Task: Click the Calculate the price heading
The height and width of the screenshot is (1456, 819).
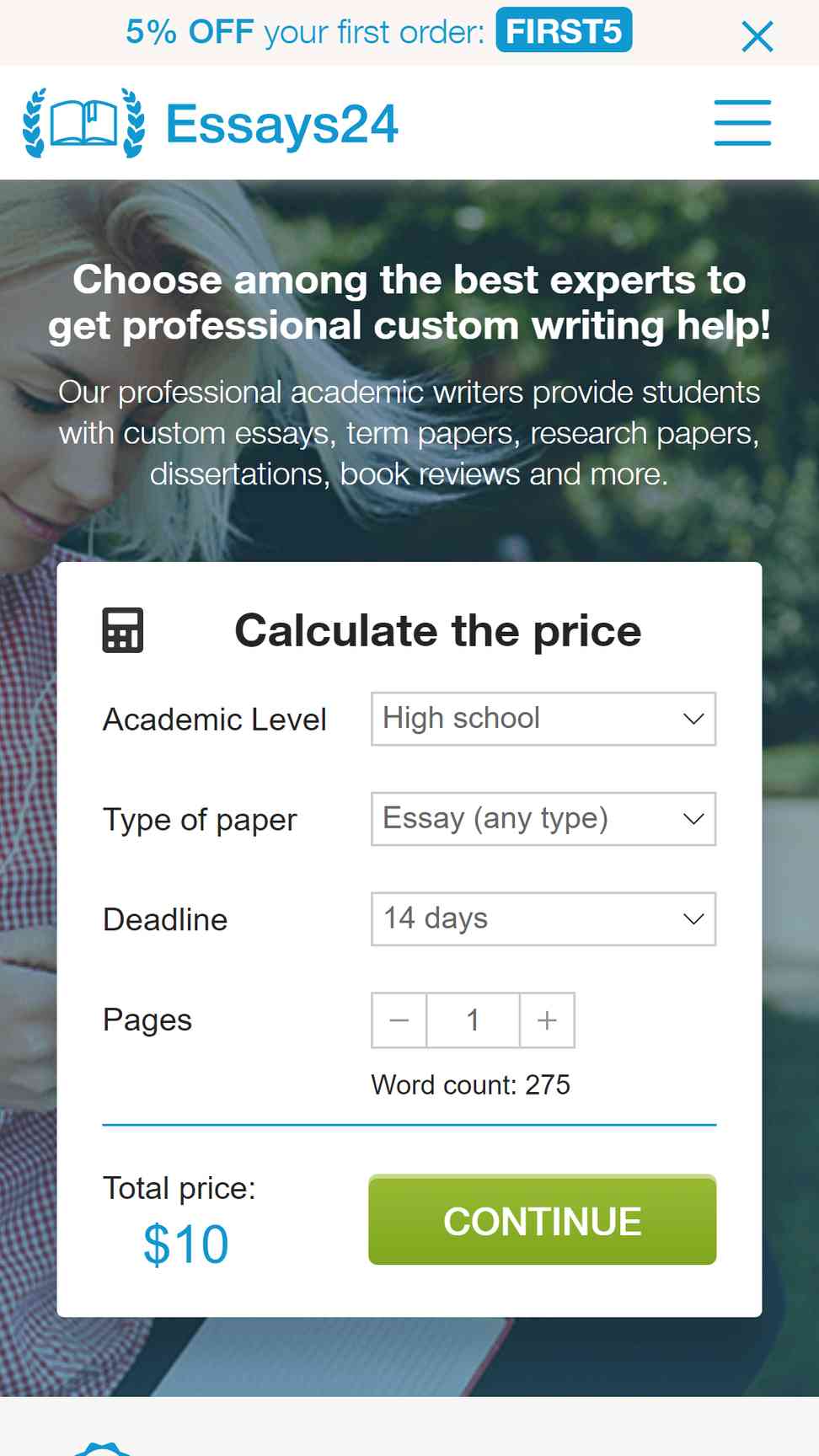Action: coord(438,630)
